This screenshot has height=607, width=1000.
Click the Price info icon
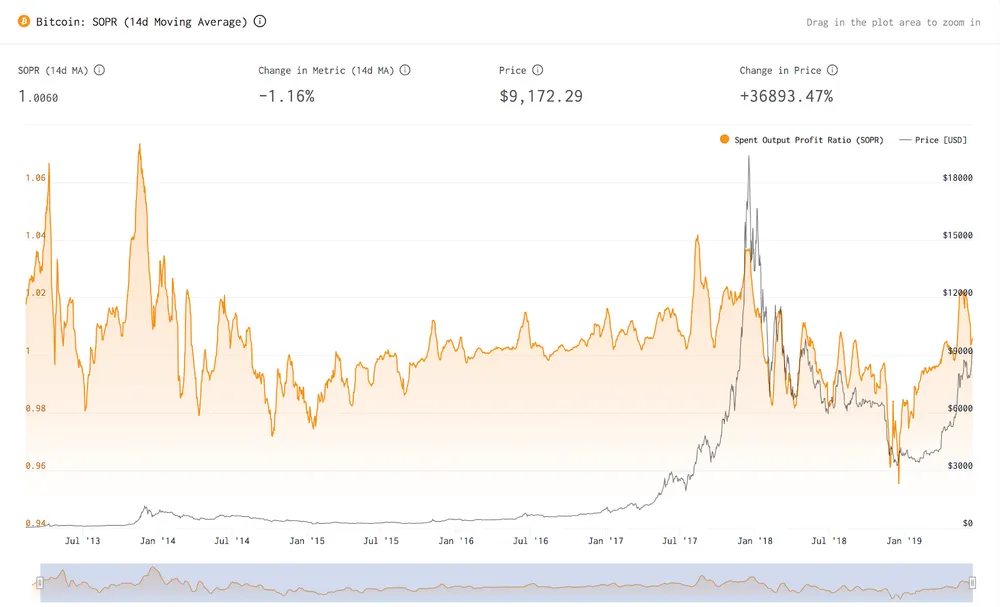point(537,70)
